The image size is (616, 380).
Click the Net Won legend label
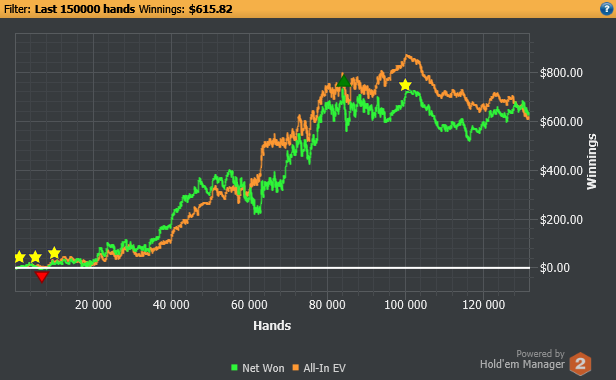click(x=263, y=368)
